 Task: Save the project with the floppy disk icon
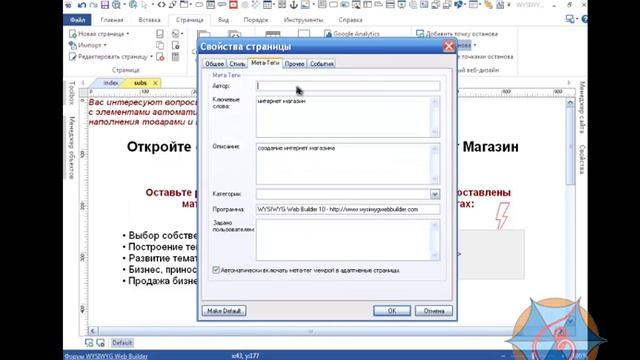pyautogui.click(x=105, y=5)
